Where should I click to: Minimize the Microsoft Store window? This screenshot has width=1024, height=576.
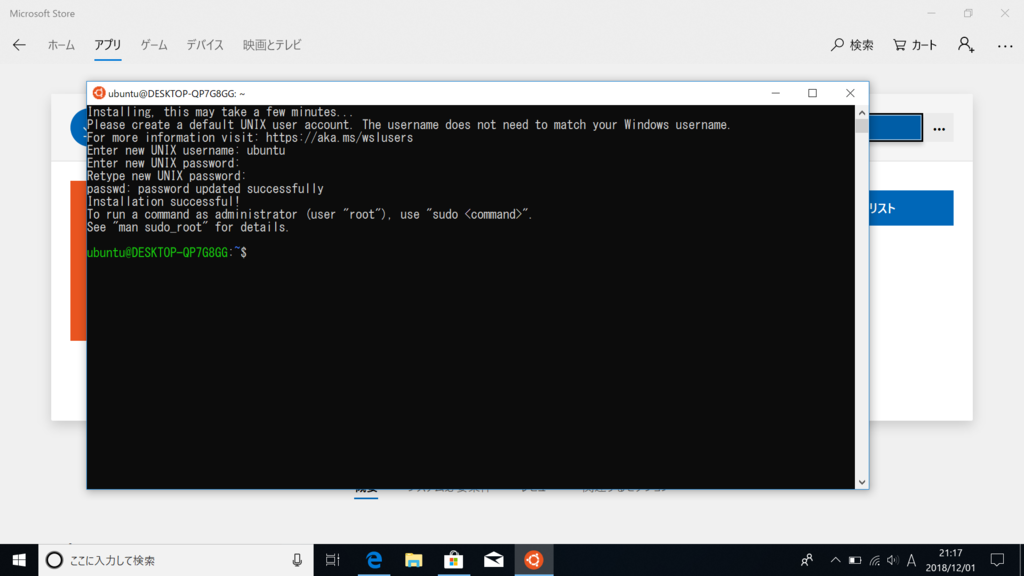pyautogui.click(x=932, y=13)
